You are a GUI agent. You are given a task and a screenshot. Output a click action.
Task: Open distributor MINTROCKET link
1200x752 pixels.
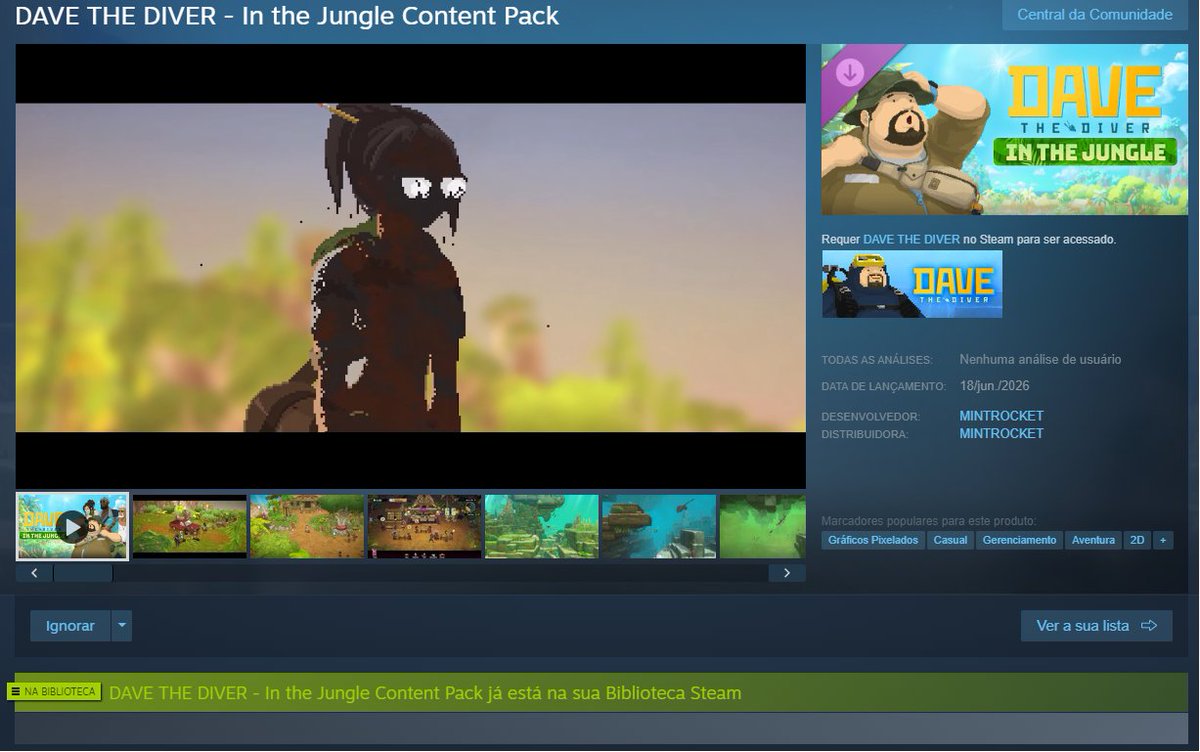[1001, 434]
